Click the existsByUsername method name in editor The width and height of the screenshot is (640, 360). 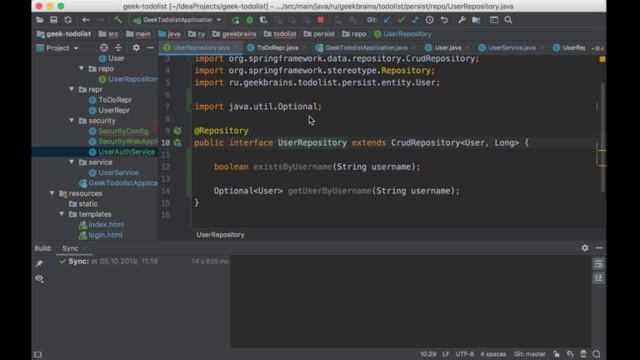(x=293, y=167)
